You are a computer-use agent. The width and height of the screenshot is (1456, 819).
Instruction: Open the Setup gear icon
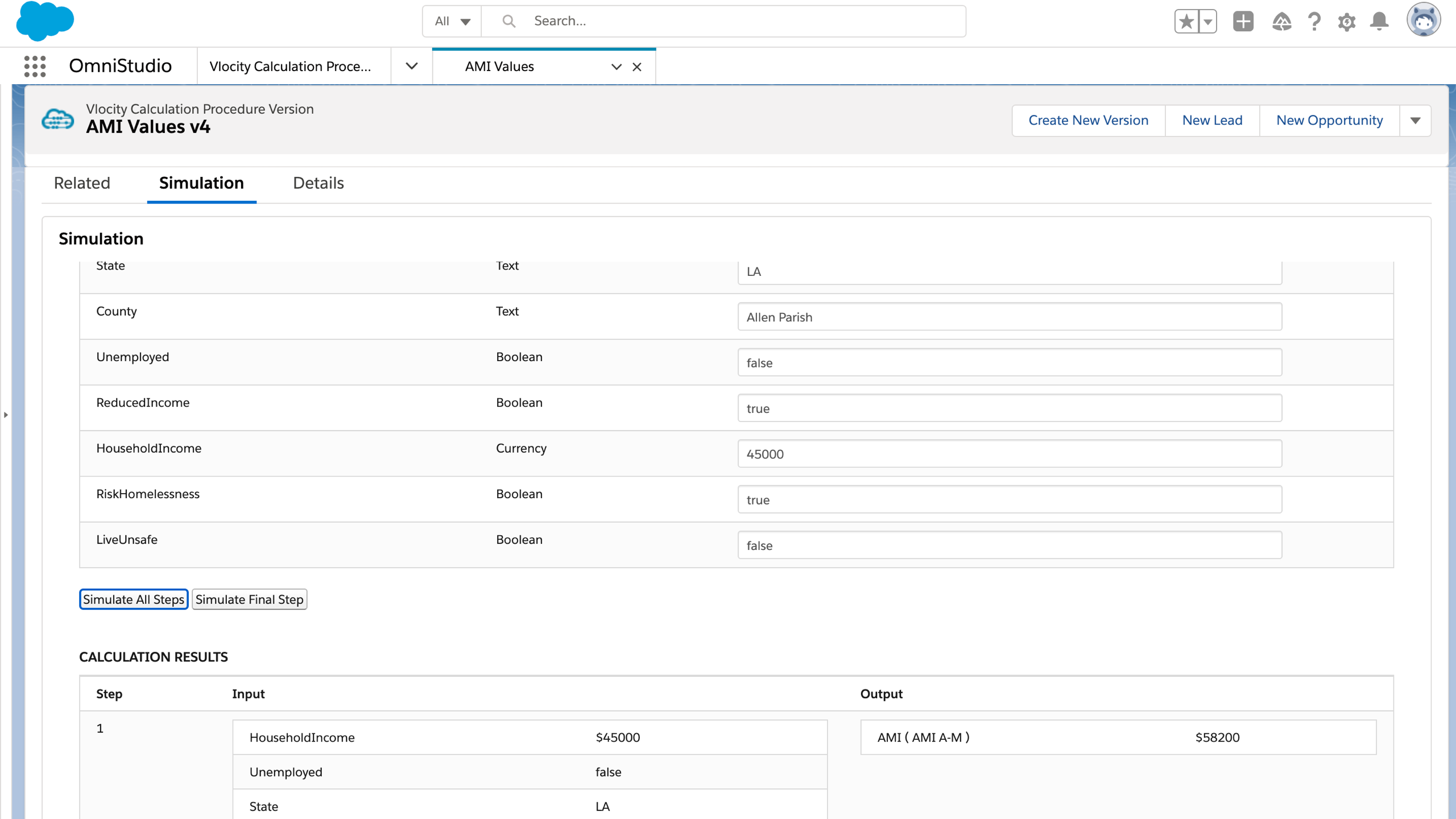(1347, 22)
